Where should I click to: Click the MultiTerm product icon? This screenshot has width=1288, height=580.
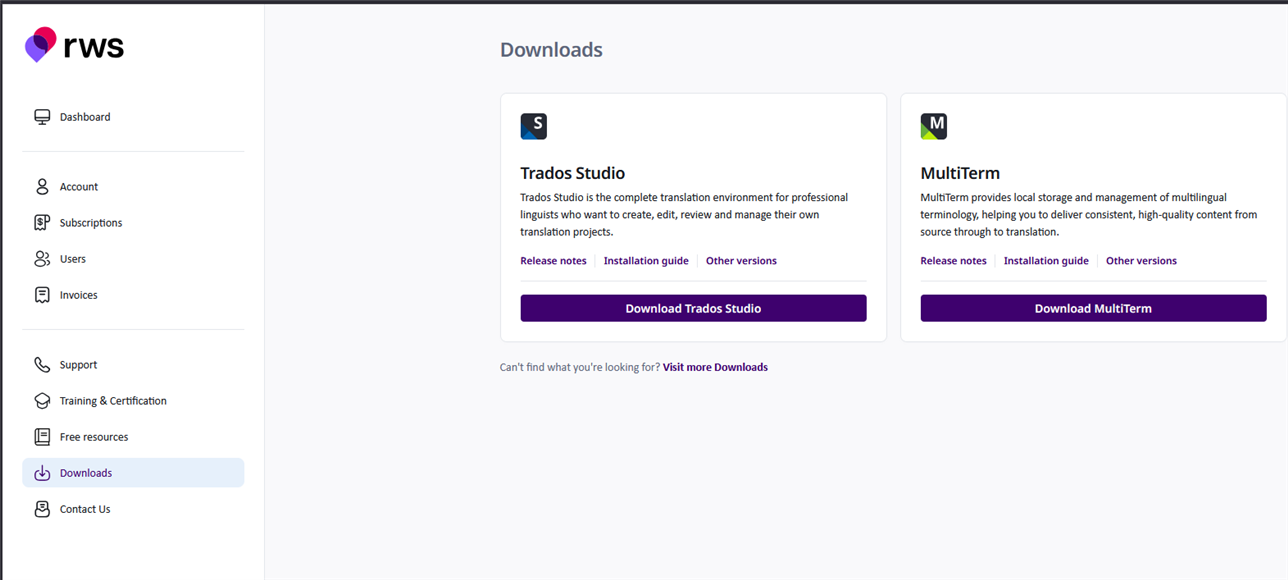tap(934, 126)
